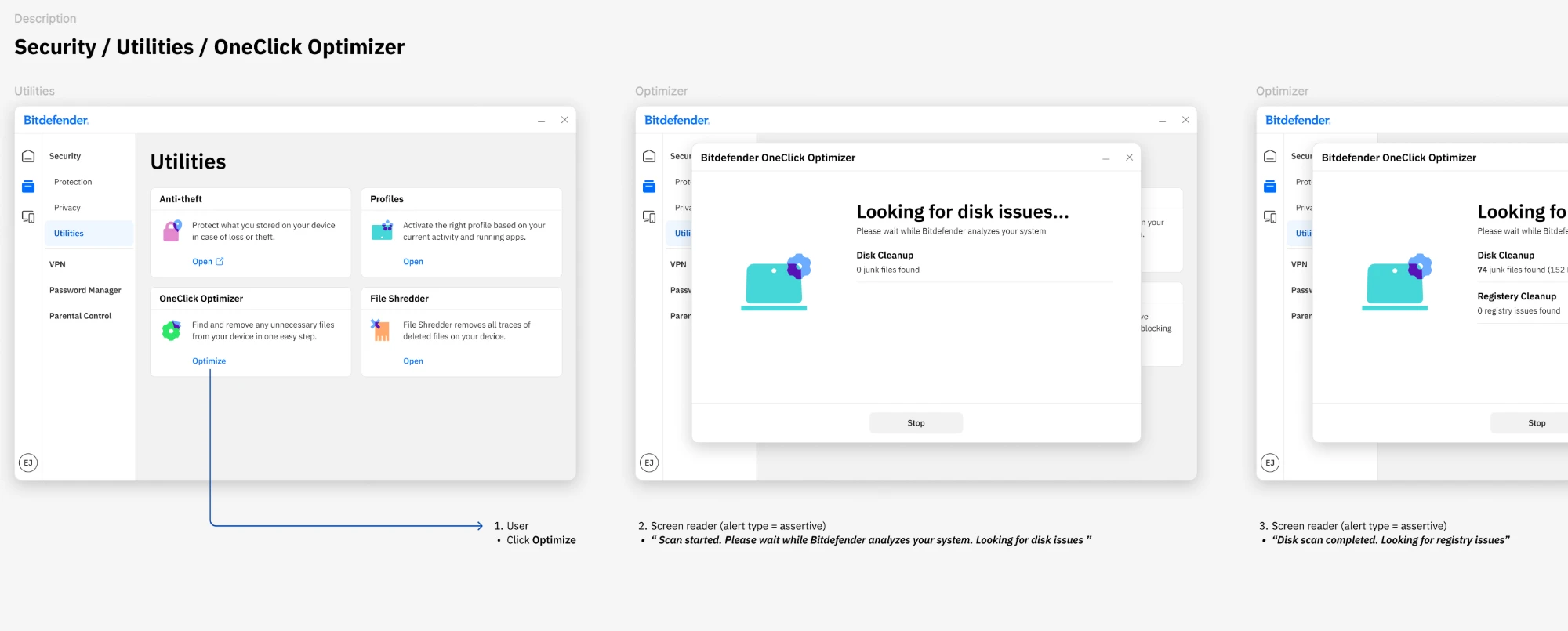
Task: Close the Utilities Bitdefender window
Action: 564,120
